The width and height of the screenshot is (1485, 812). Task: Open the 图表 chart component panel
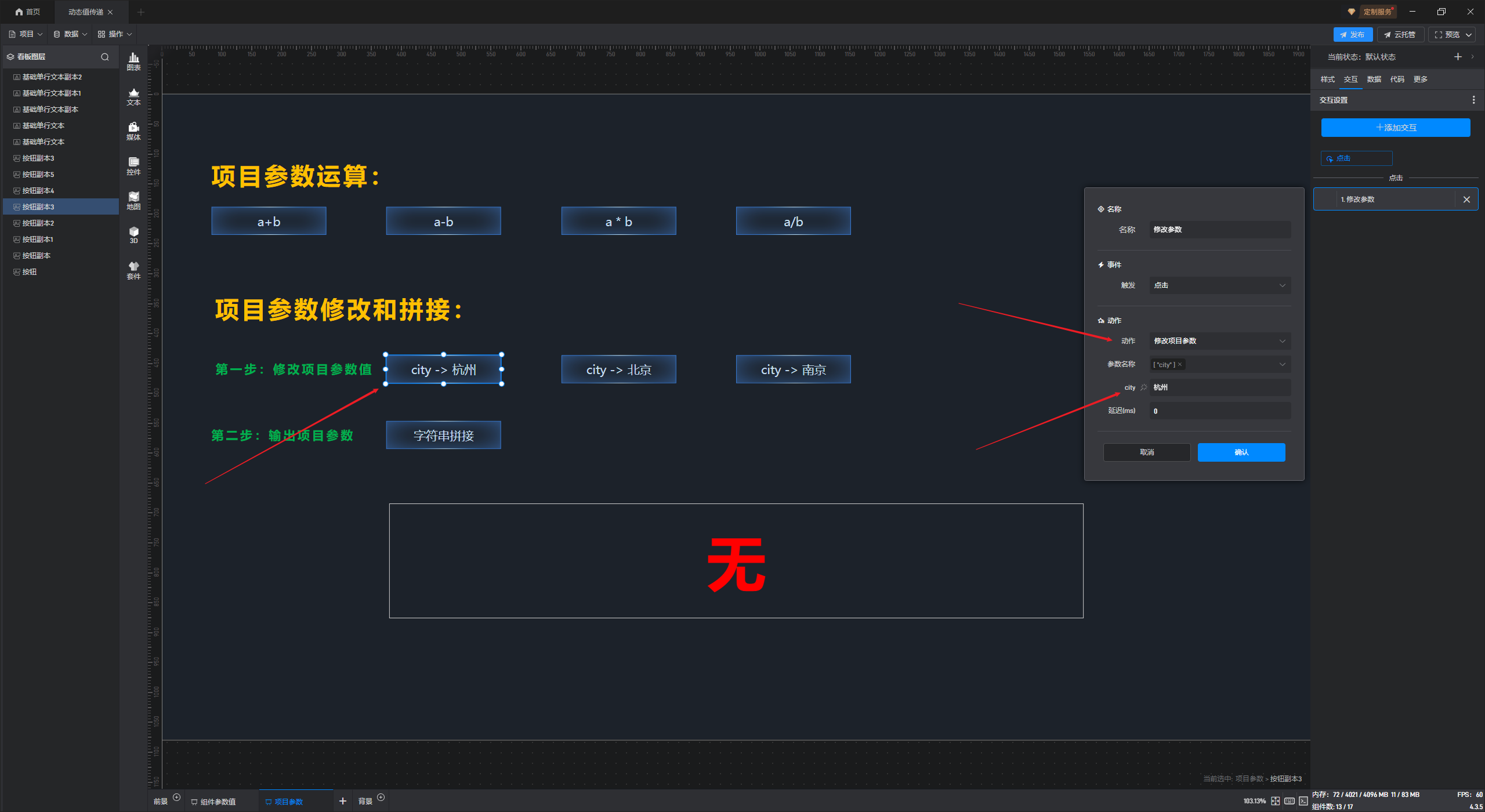point(133,61)
